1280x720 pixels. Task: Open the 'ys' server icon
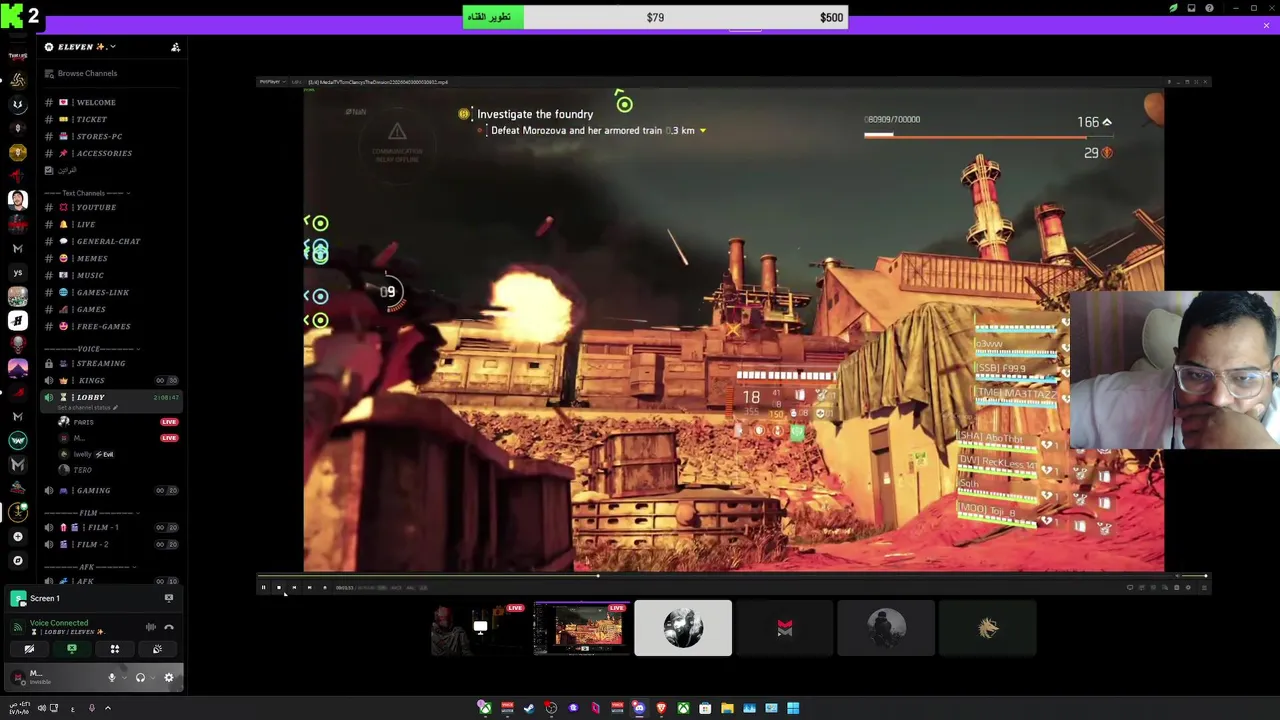(x=18, y=272)
